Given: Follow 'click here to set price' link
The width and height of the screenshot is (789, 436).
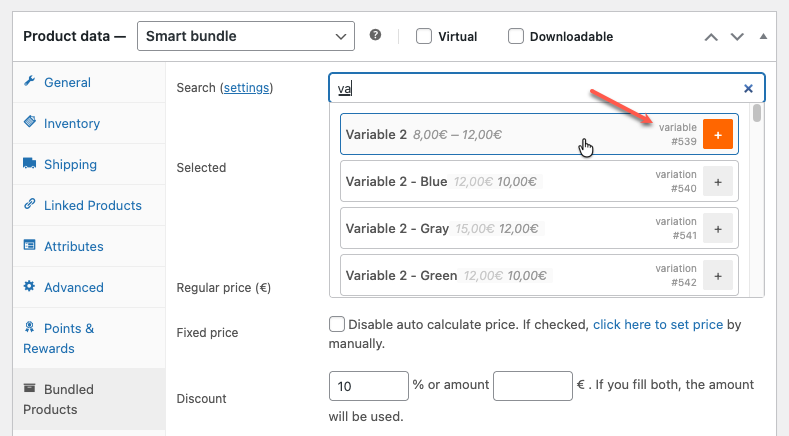Looking at the screenshot, I should coord(658,324).
